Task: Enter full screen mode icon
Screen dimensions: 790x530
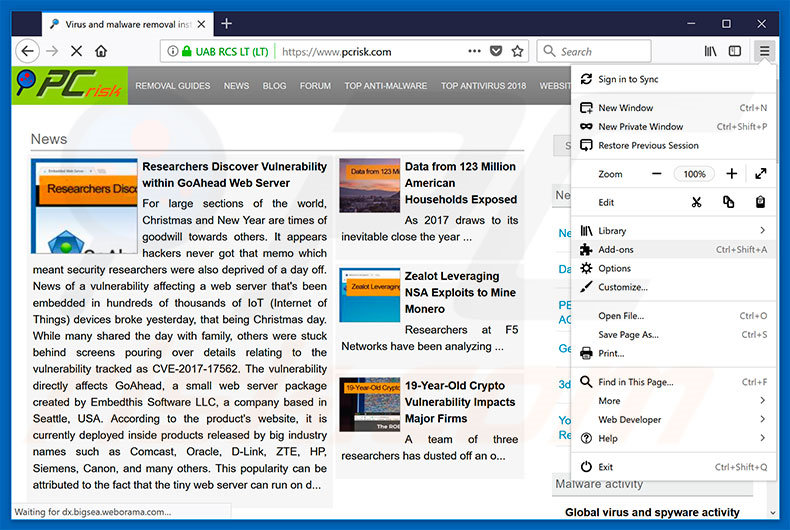Action: pyautogui.click(x=760, y=174)
